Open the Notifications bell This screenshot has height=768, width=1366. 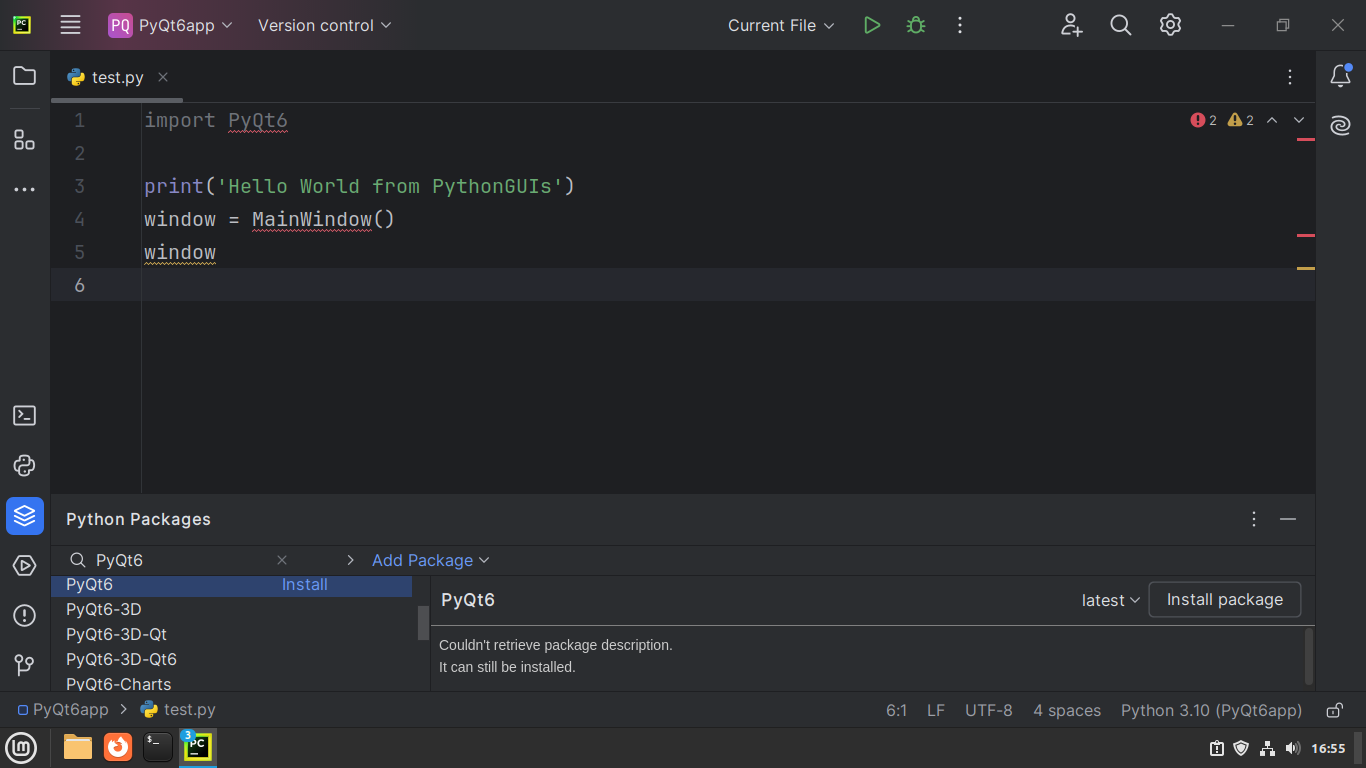coord(1341,76)
